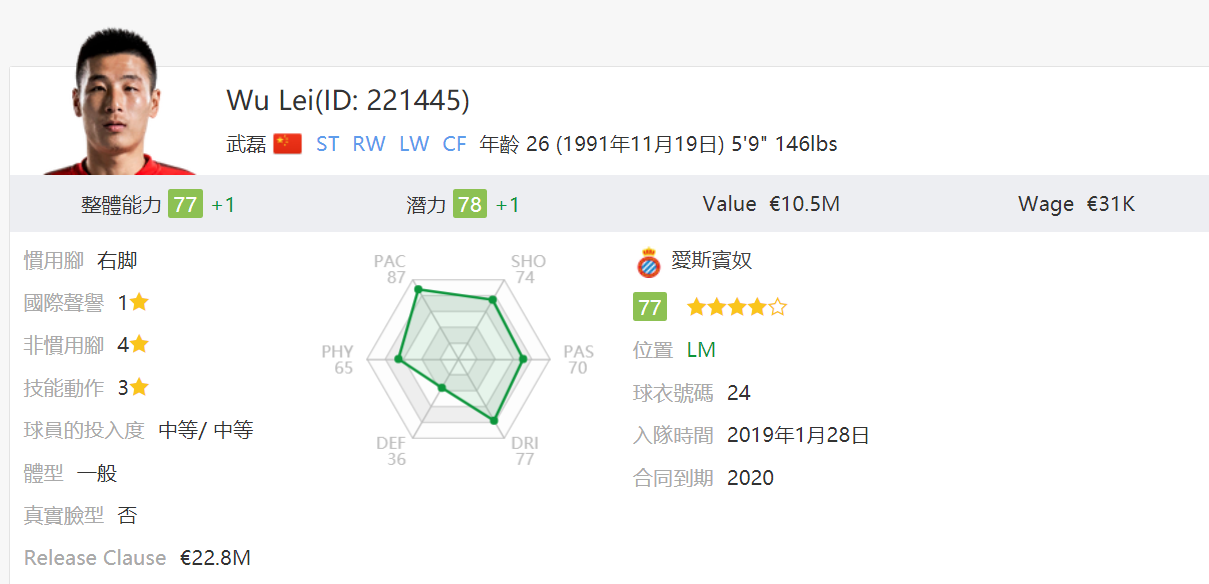Select the LW position link

click(414, 144)
